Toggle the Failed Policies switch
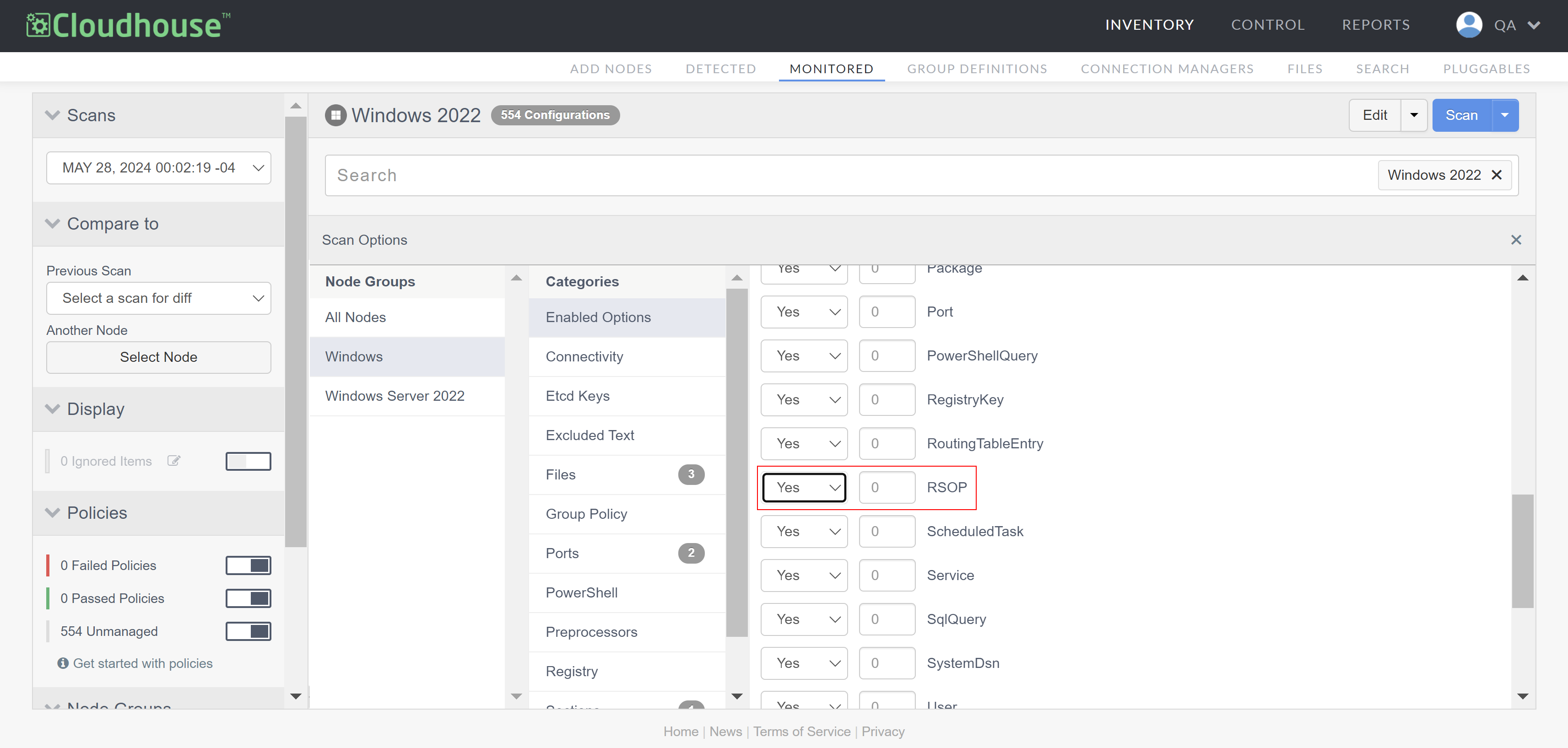 pyautogui.click(x=249, y=565)
